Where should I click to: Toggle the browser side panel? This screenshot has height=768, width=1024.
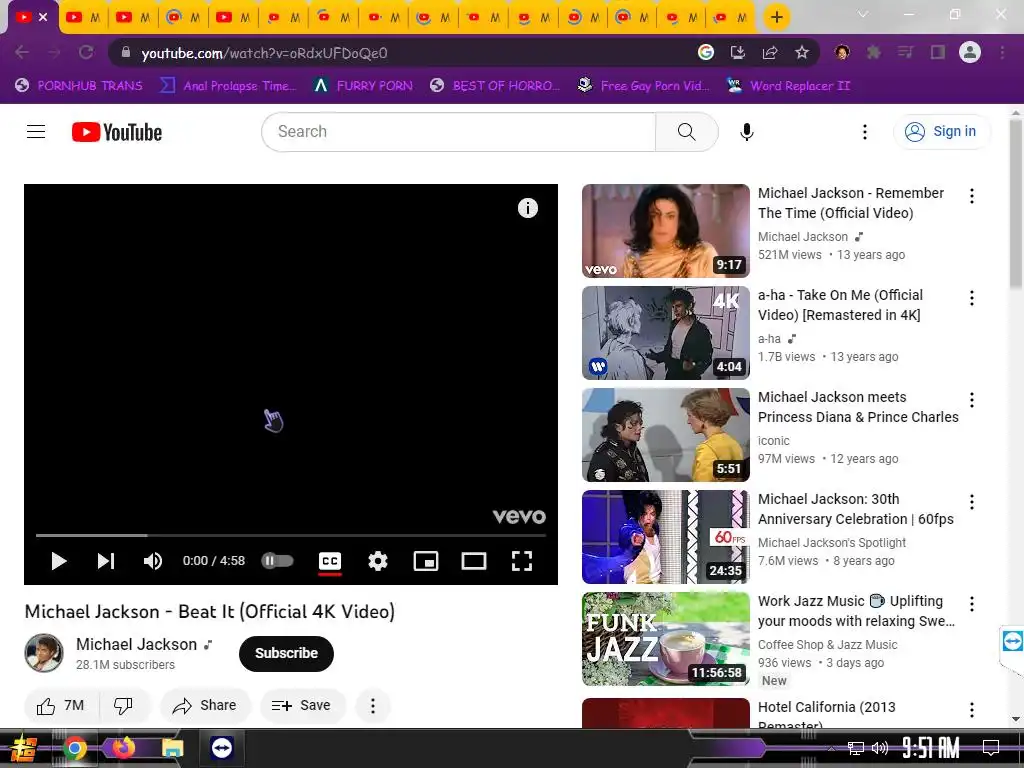click(x=938, y=52)
